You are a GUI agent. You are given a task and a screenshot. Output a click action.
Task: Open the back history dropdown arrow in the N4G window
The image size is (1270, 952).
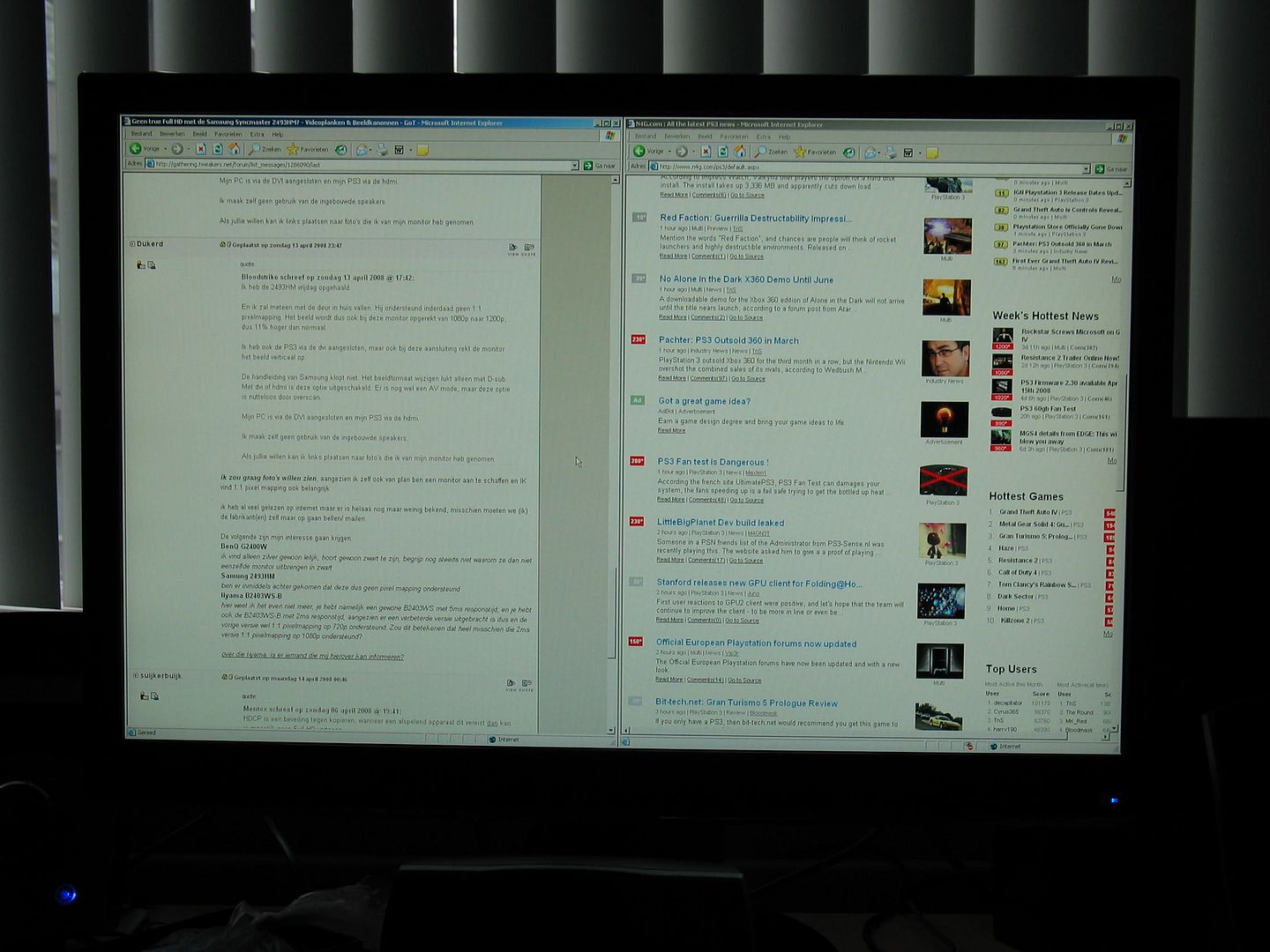click(669, 152)
